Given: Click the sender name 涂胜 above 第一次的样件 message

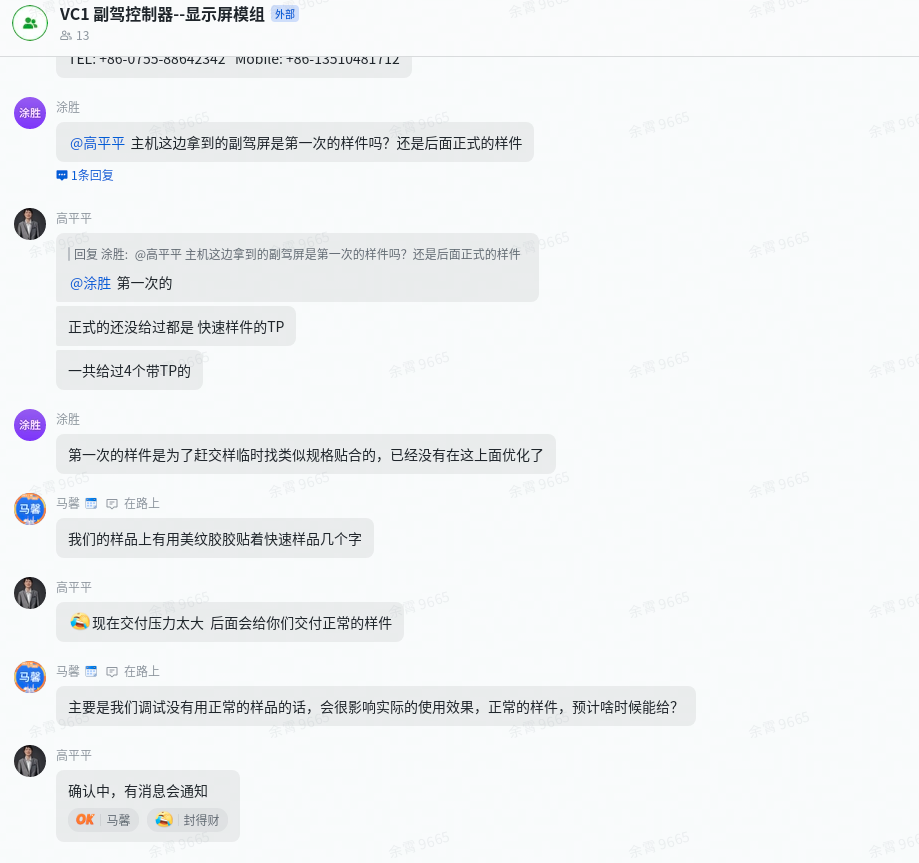Looking at the screenshot, I should tap(68, 419).
